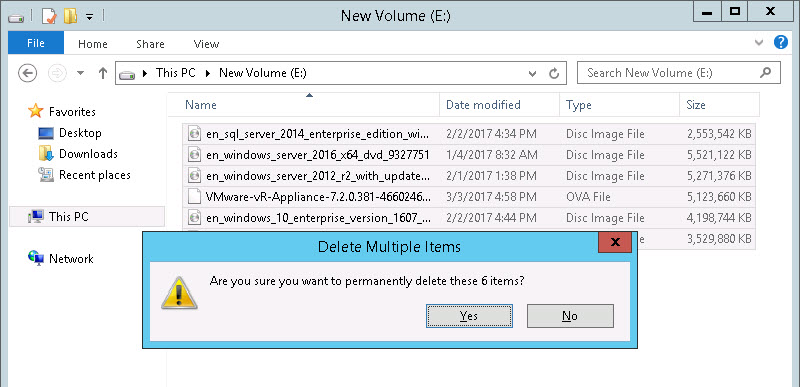Click the This PC computer icon
The width and height of the screenshot is (800, 387).
[x=36, y=217]
